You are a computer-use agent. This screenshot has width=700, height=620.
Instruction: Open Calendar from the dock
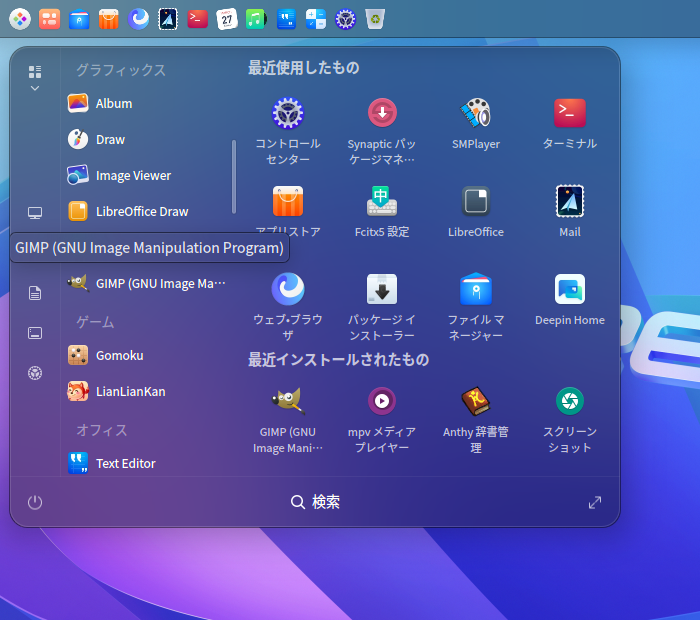click(x=227, y=19)
